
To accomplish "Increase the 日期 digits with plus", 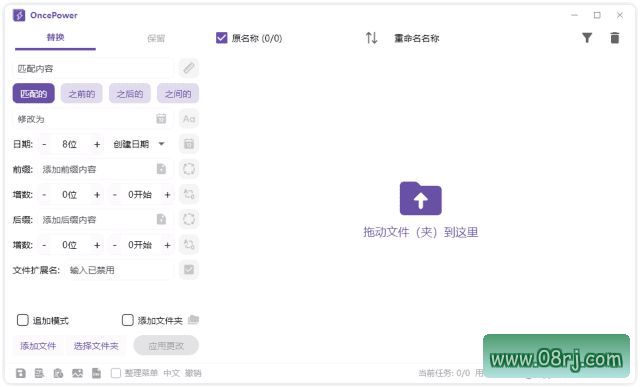I will [x=97, y=144].
